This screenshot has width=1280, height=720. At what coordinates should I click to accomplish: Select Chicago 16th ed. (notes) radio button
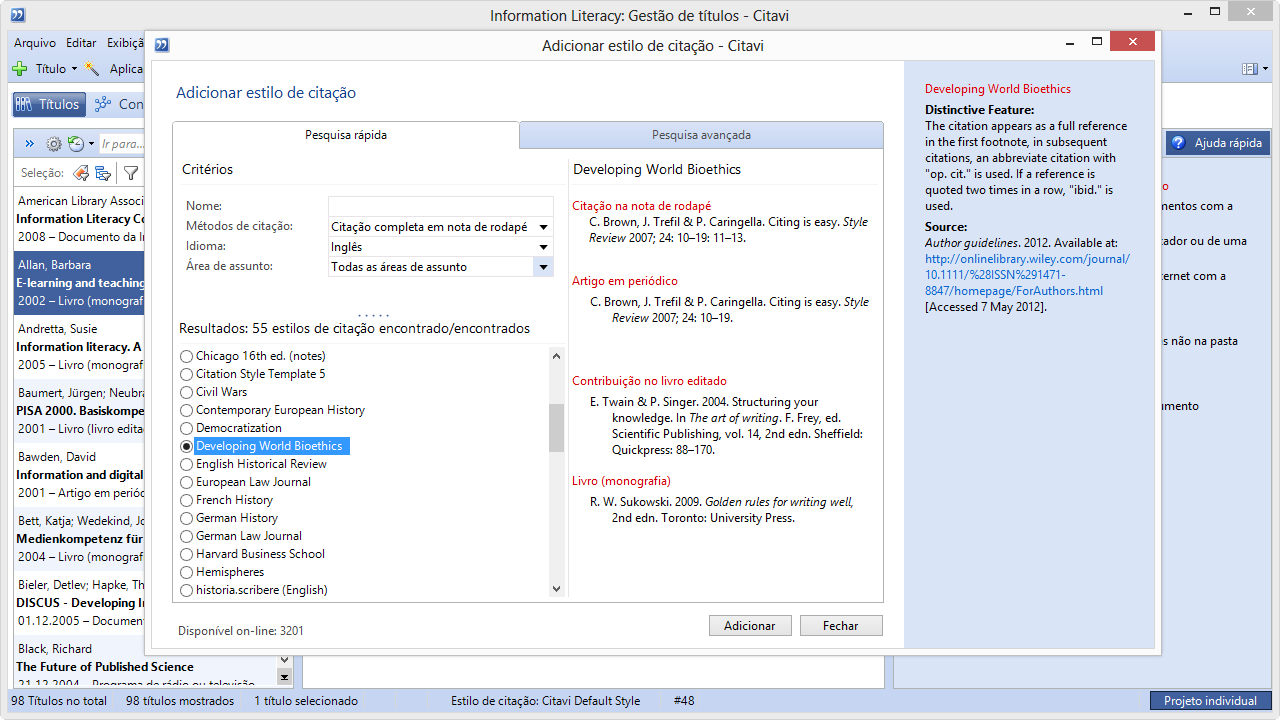coord(186,356)
